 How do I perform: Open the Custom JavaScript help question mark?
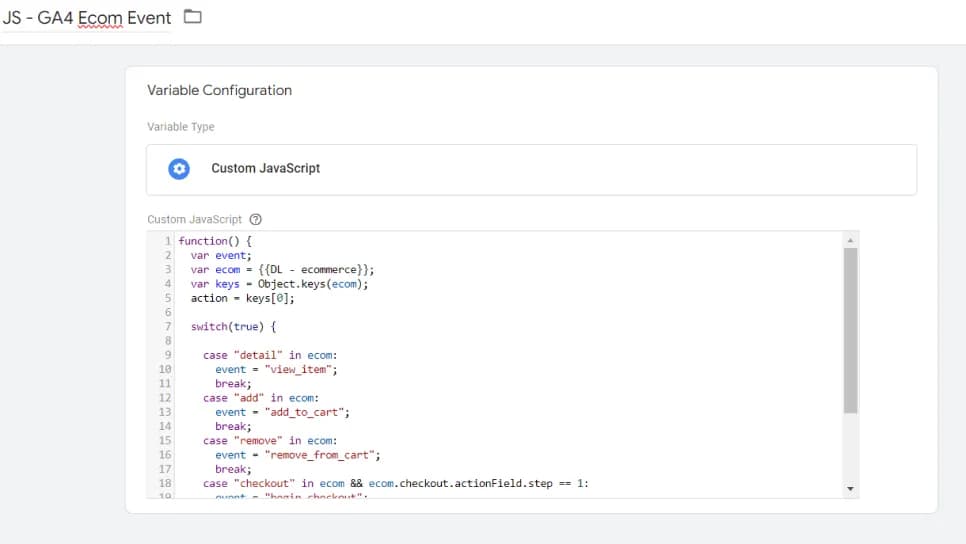click(x=256, y=219)
